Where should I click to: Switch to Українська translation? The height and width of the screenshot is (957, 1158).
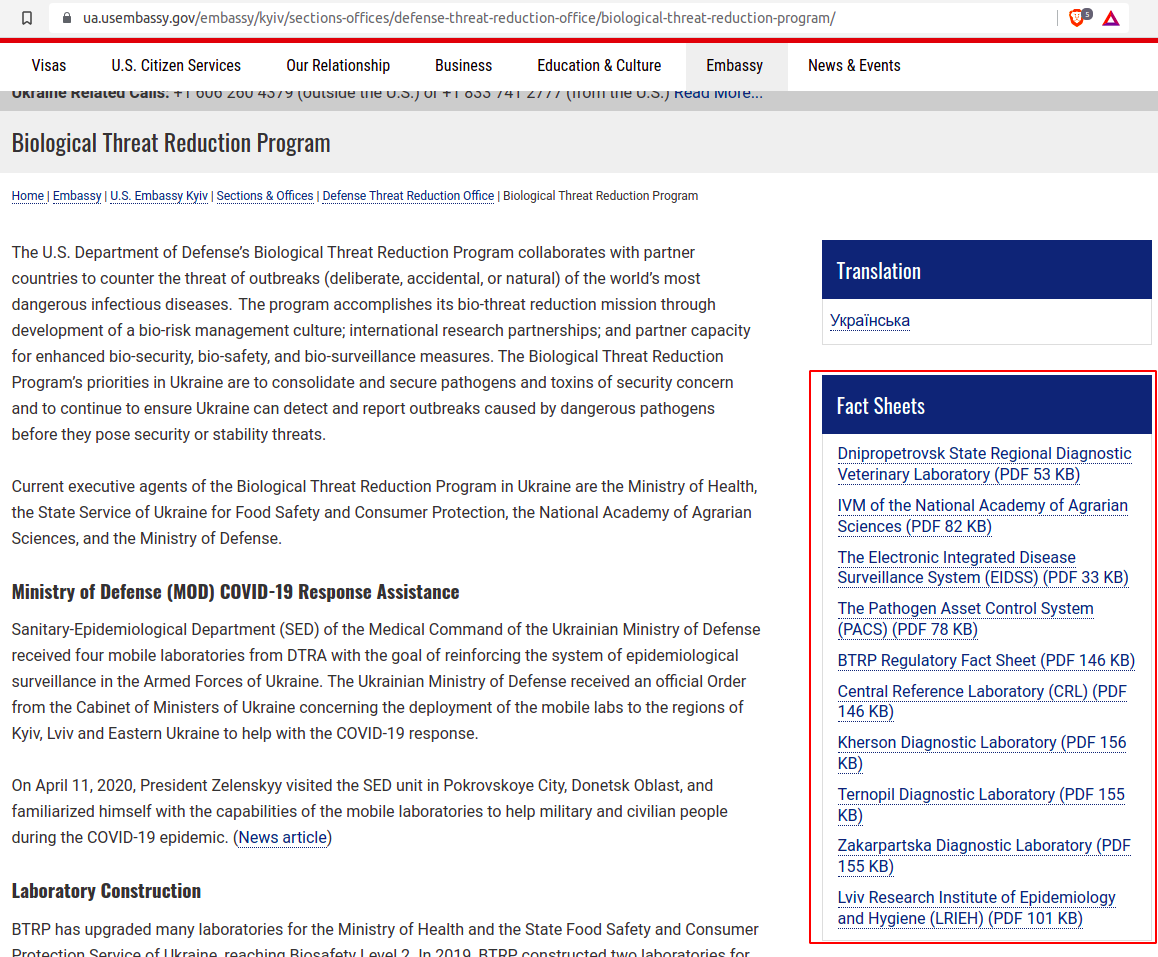[870, 321]
